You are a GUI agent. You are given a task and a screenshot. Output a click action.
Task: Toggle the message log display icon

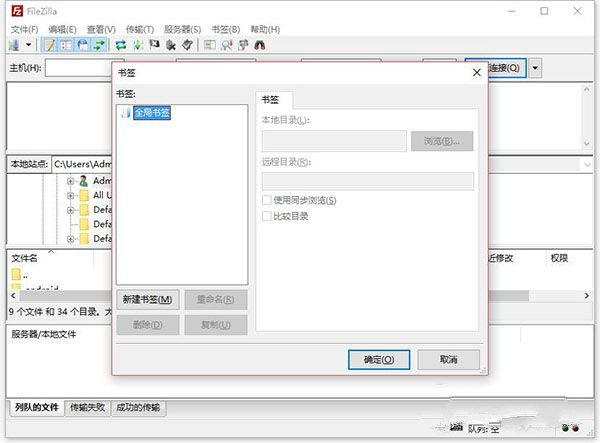click(x=49, y=45)
